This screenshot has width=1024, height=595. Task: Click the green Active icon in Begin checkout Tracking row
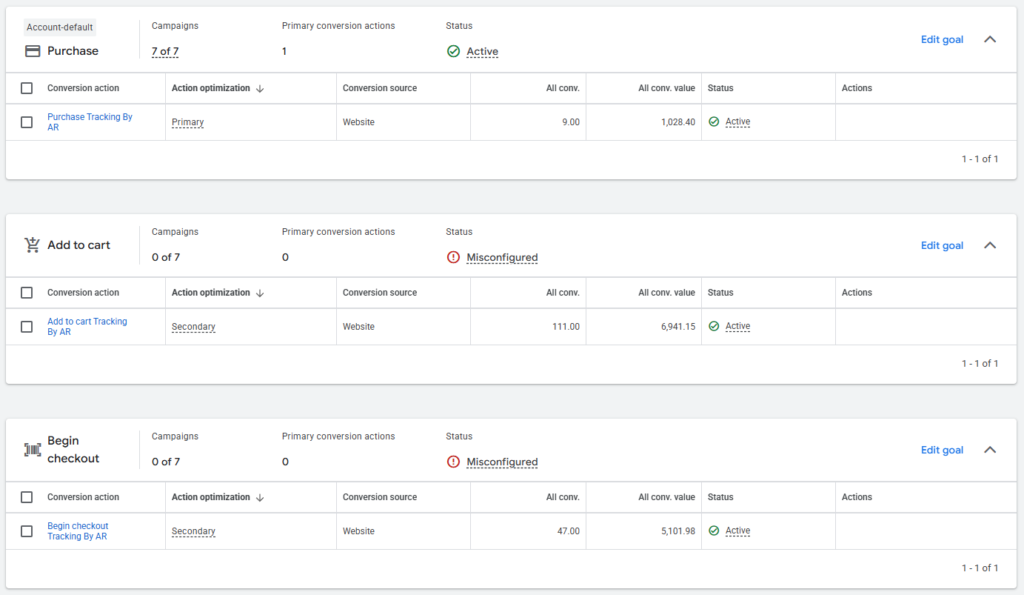[714, 530]
